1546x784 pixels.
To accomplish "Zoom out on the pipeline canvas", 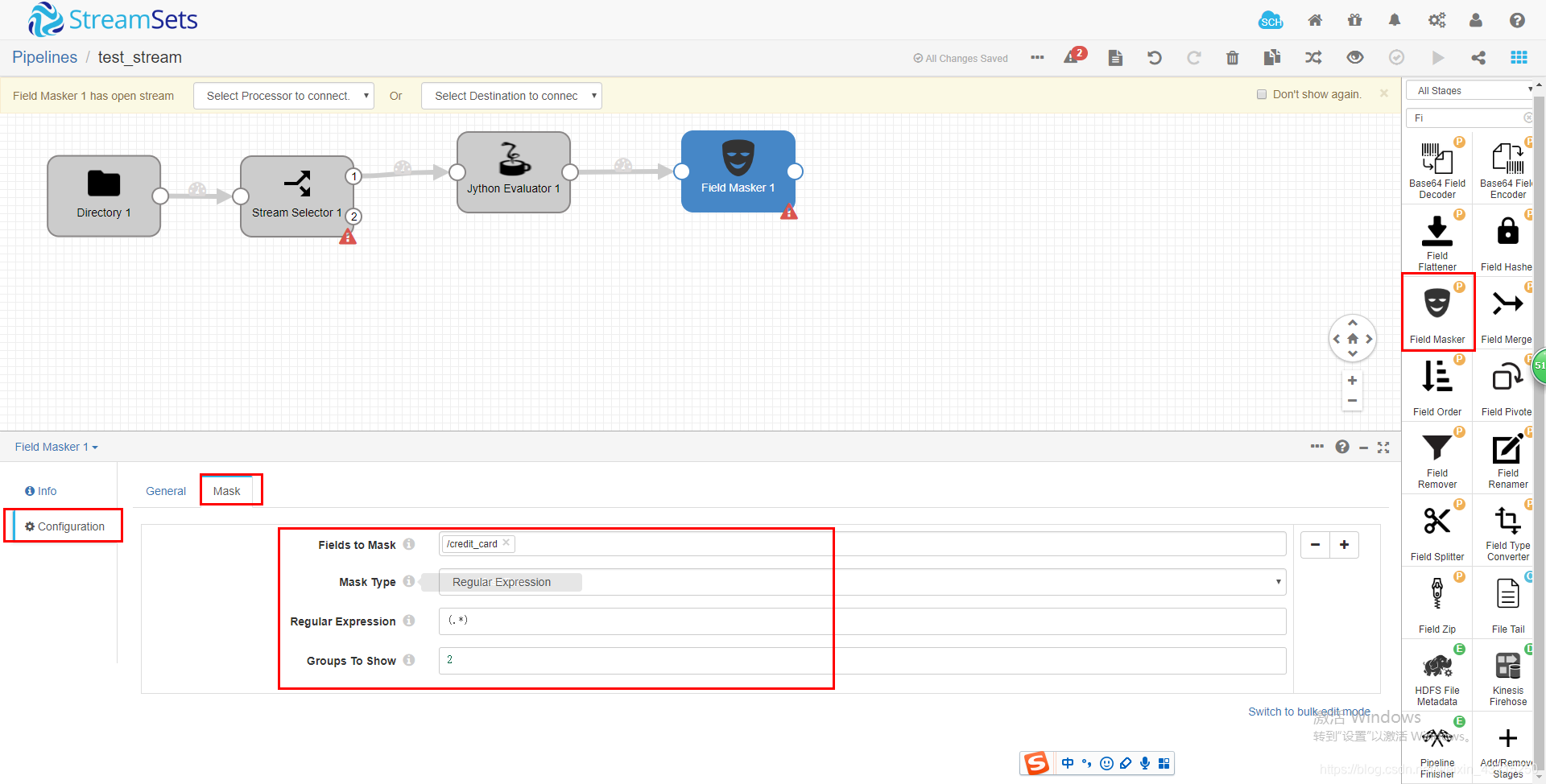I will pyautogui.click(x=1353, y=400).
